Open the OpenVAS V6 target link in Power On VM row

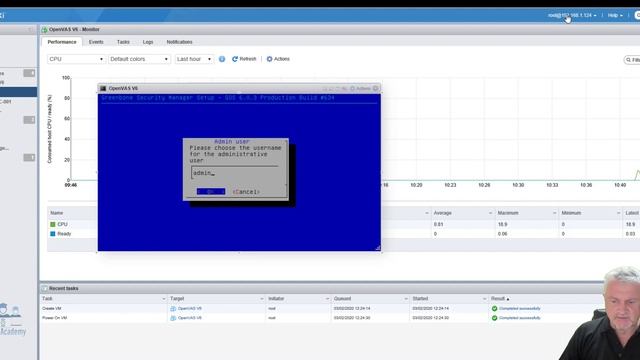point(190,318)
